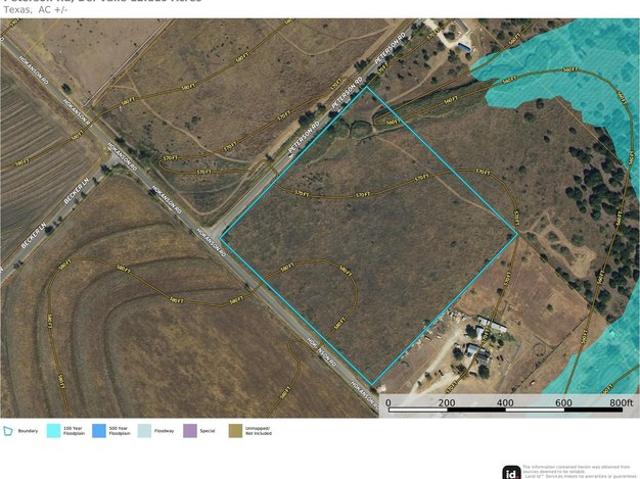This screenshot has width=640, height=479.
Task: Click the "Special" legend label text
Action: point(207,431)
